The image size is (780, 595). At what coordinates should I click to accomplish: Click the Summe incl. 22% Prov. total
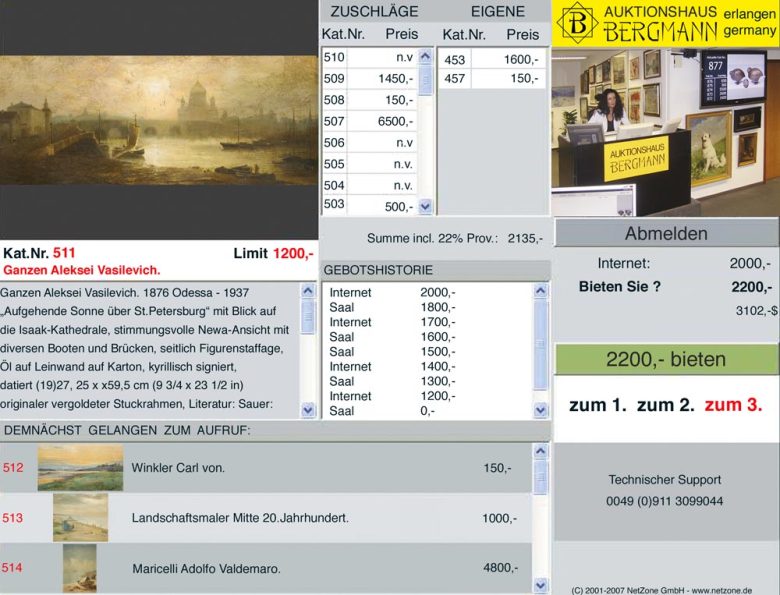point(455,238)
